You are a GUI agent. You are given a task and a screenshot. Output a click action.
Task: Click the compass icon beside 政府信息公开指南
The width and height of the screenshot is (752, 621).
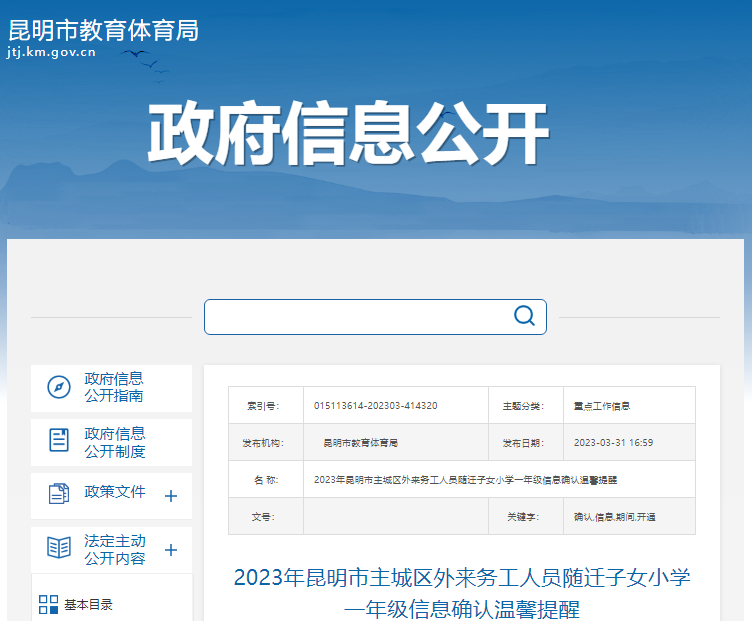(x=59, y=387)
